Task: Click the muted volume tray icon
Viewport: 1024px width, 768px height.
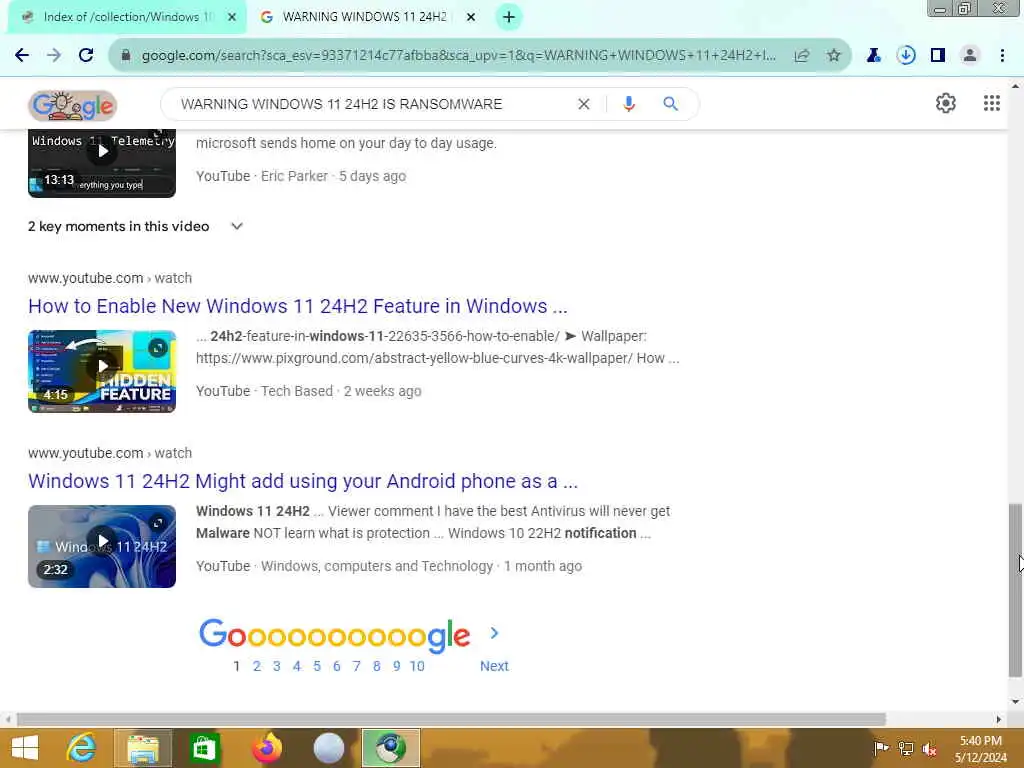Action: pyautogui.click(x=929, y=748)
